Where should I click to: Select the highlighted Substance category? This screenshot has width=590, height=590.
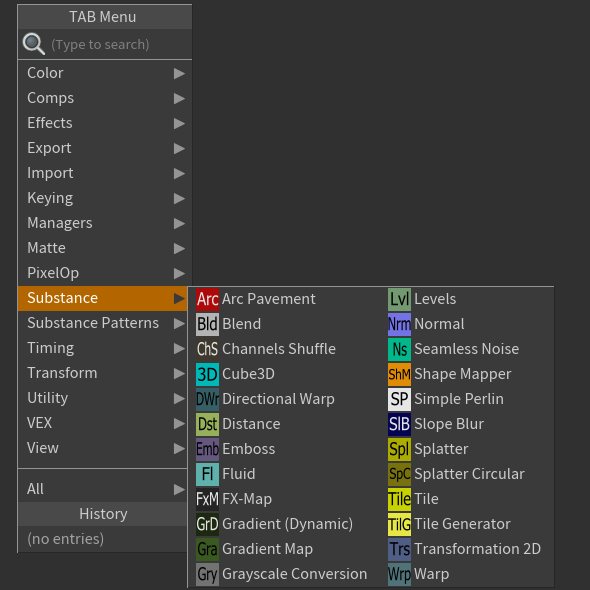pos(103,298)
